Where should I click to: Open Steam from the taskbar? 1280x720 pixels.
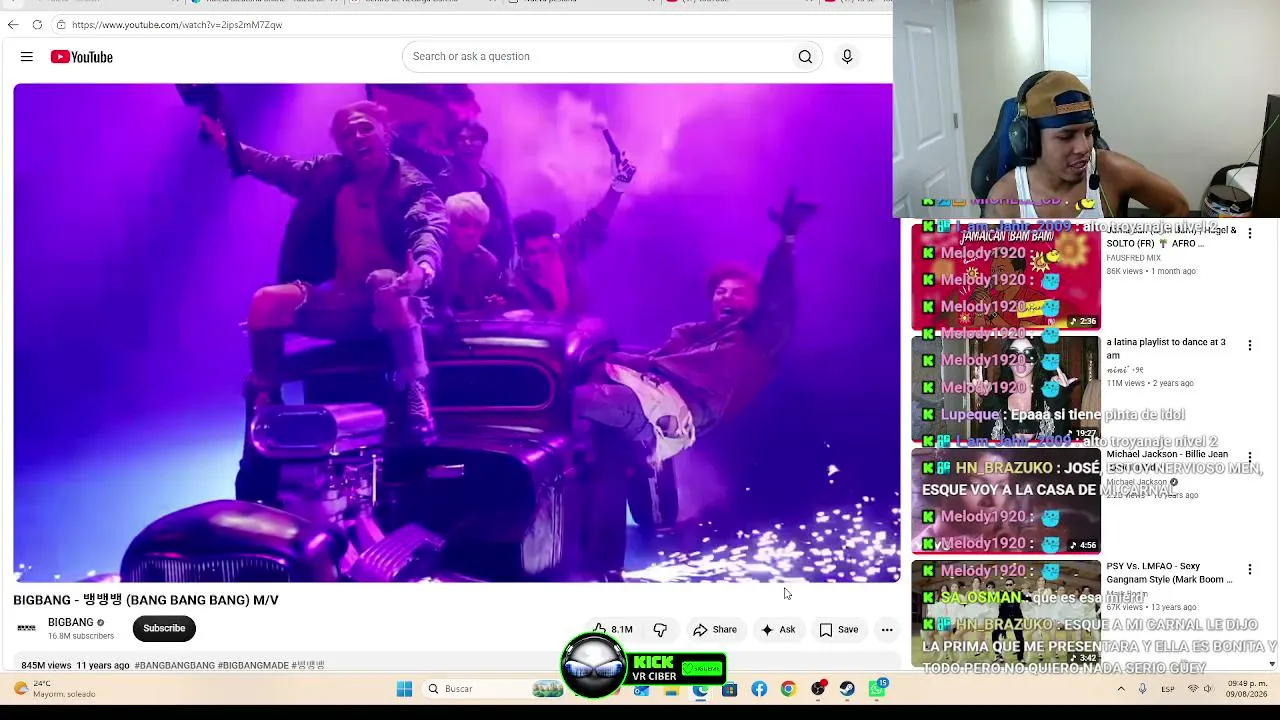pyautogui.click(x=847, y=689)
